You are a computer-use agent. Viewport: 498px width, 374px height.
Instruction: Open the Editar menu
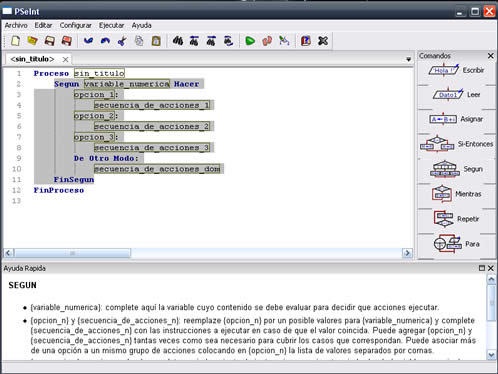point(43,25)
